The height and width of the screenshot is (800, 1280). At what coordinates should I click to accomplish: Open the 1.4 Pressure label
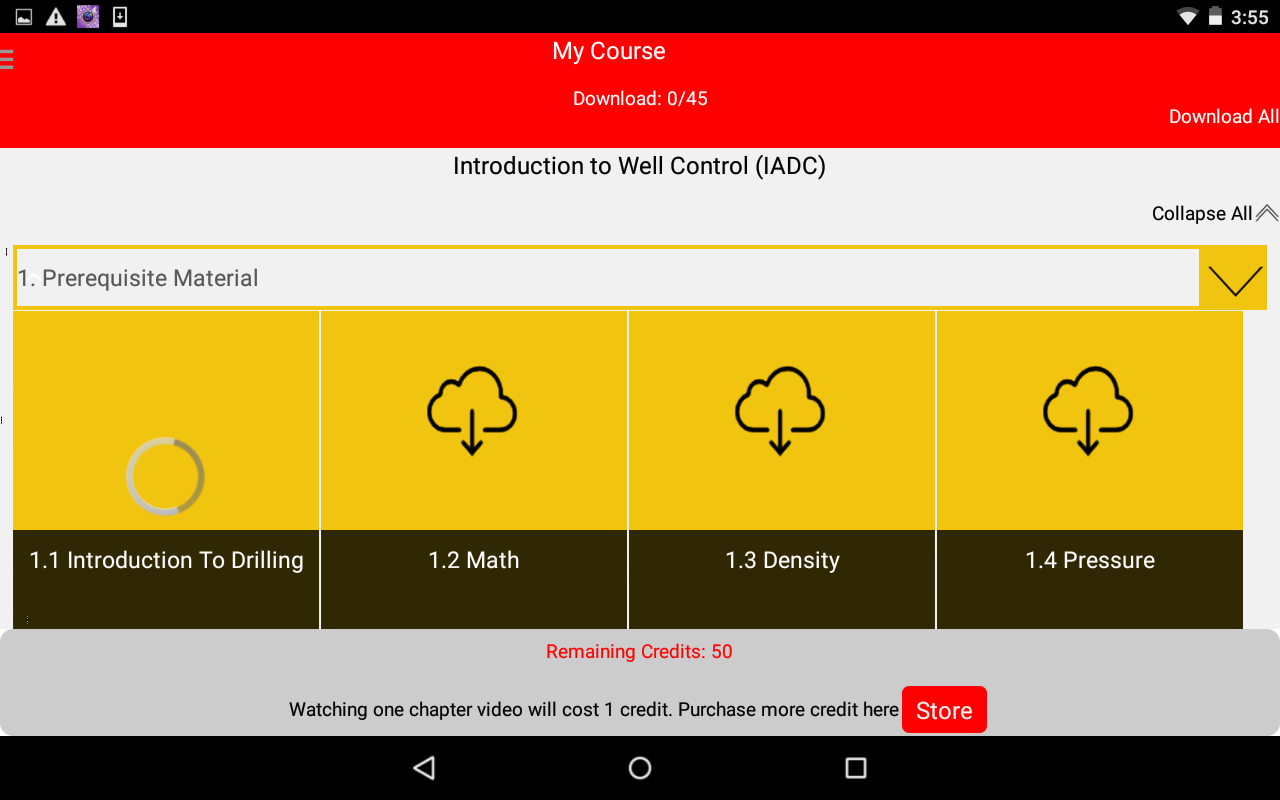pyautogui.click(x=1090, y=560)
